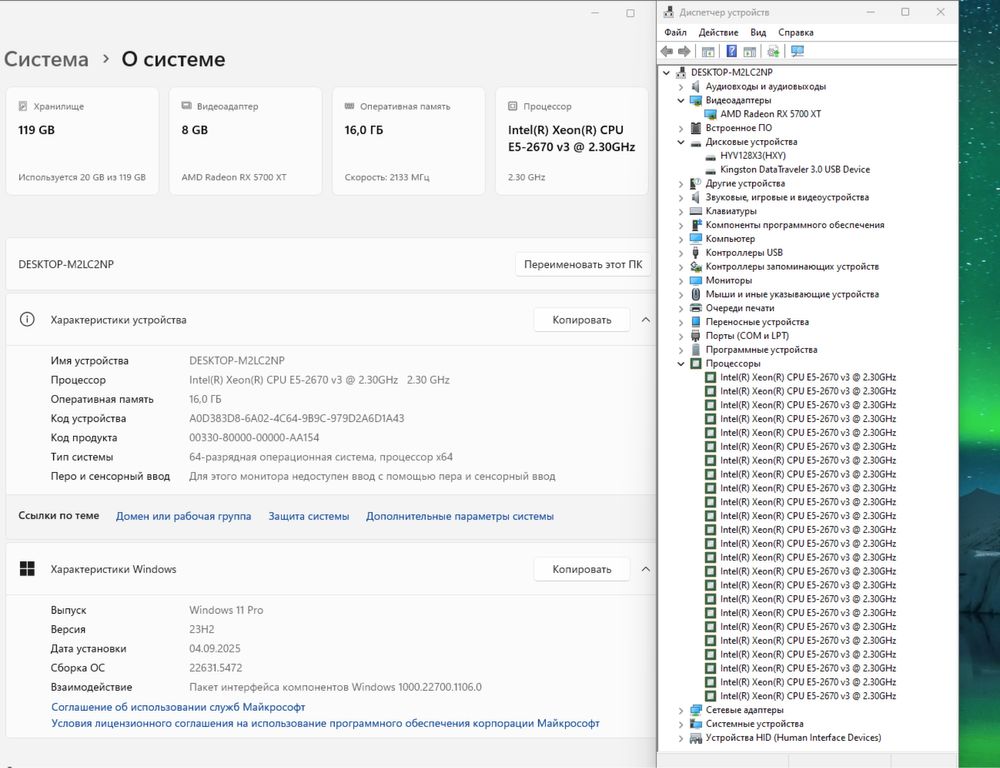
Task: Click the Процессор card icon
Action: tap(513, 106)
